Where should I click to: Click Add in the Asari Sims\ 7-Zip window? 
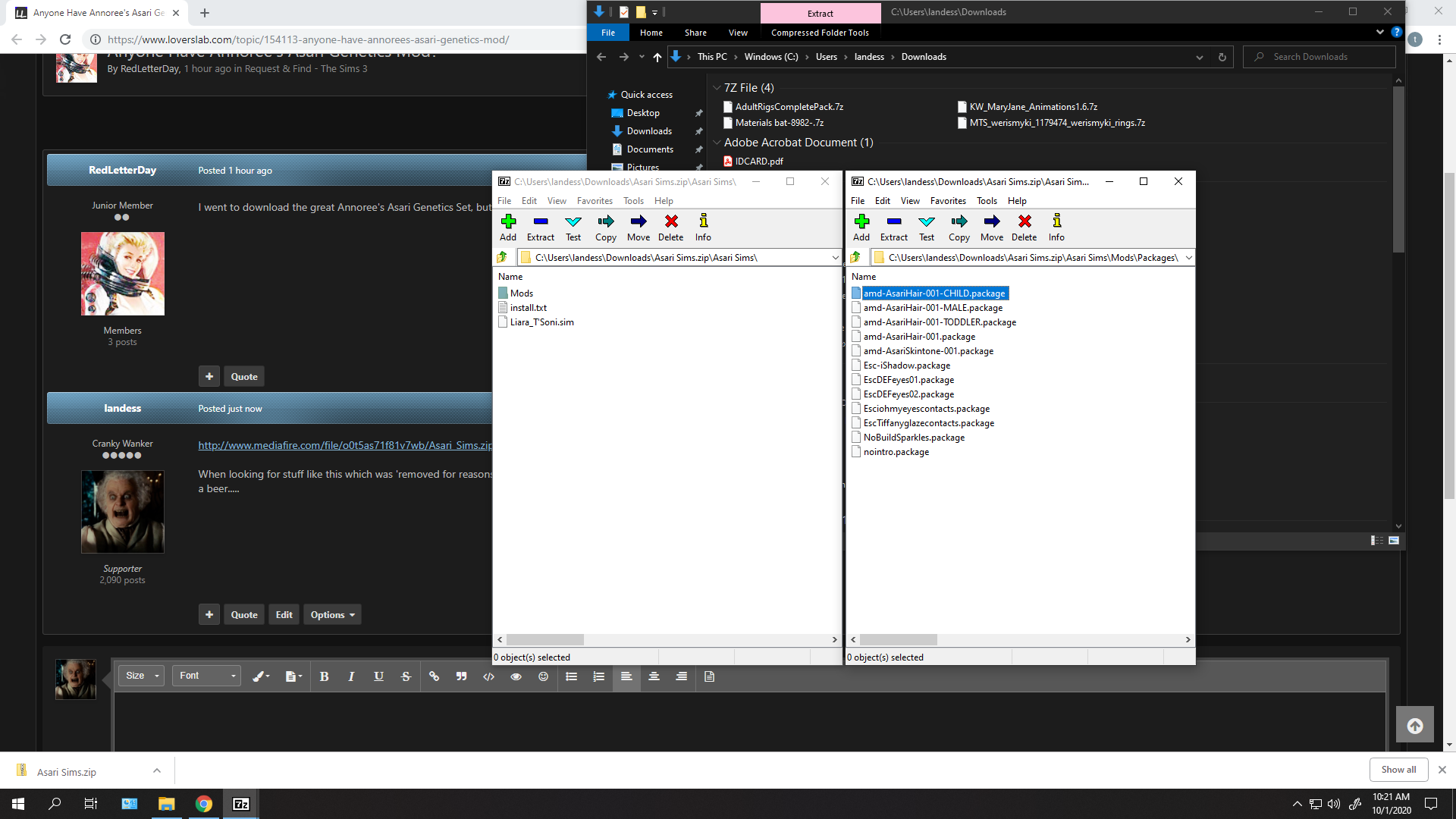click(508, 227)
